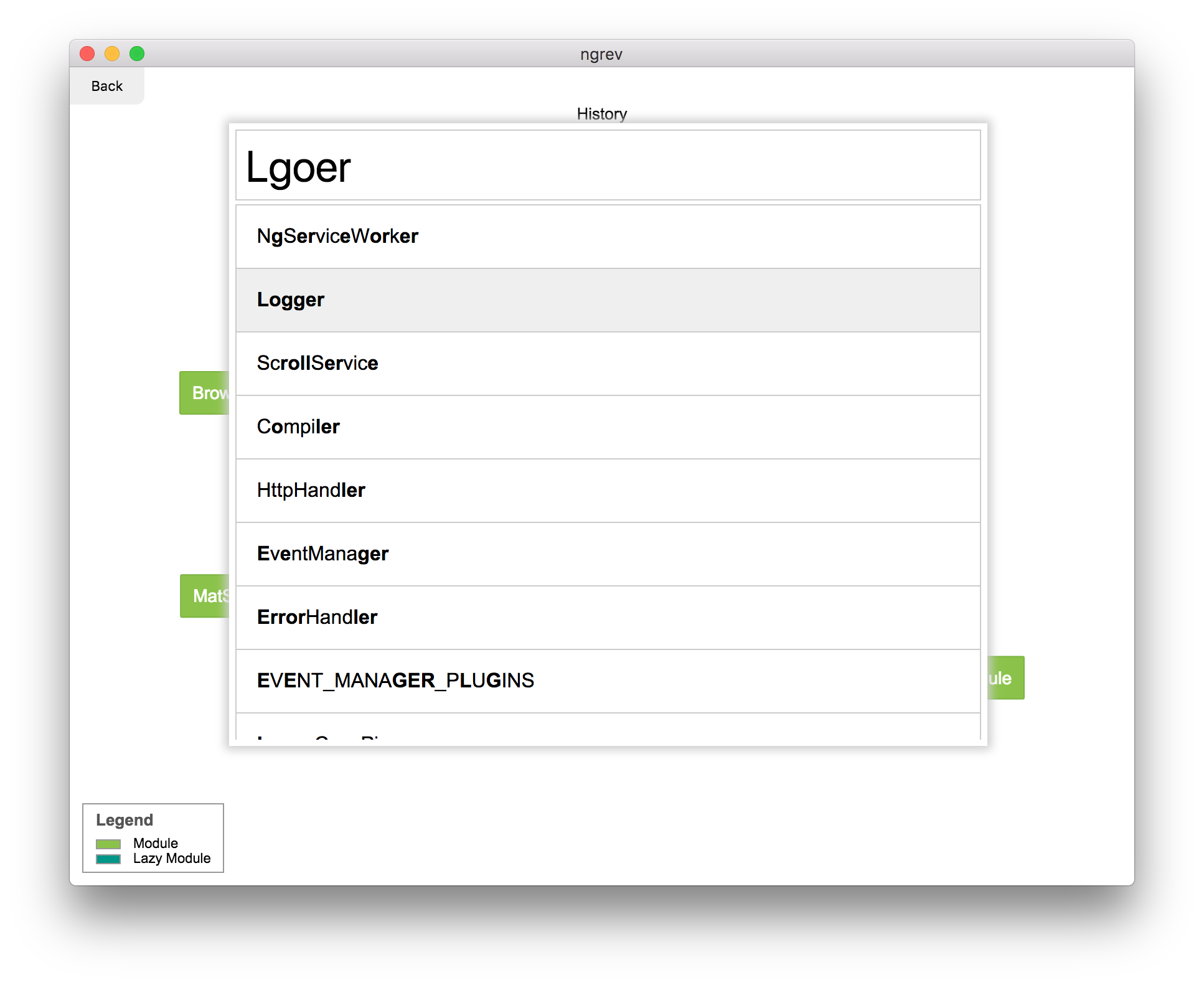This screenshot has width=1204, height=985.
Task: Click the partially hidden Brow module node
Action: (204, 393)
